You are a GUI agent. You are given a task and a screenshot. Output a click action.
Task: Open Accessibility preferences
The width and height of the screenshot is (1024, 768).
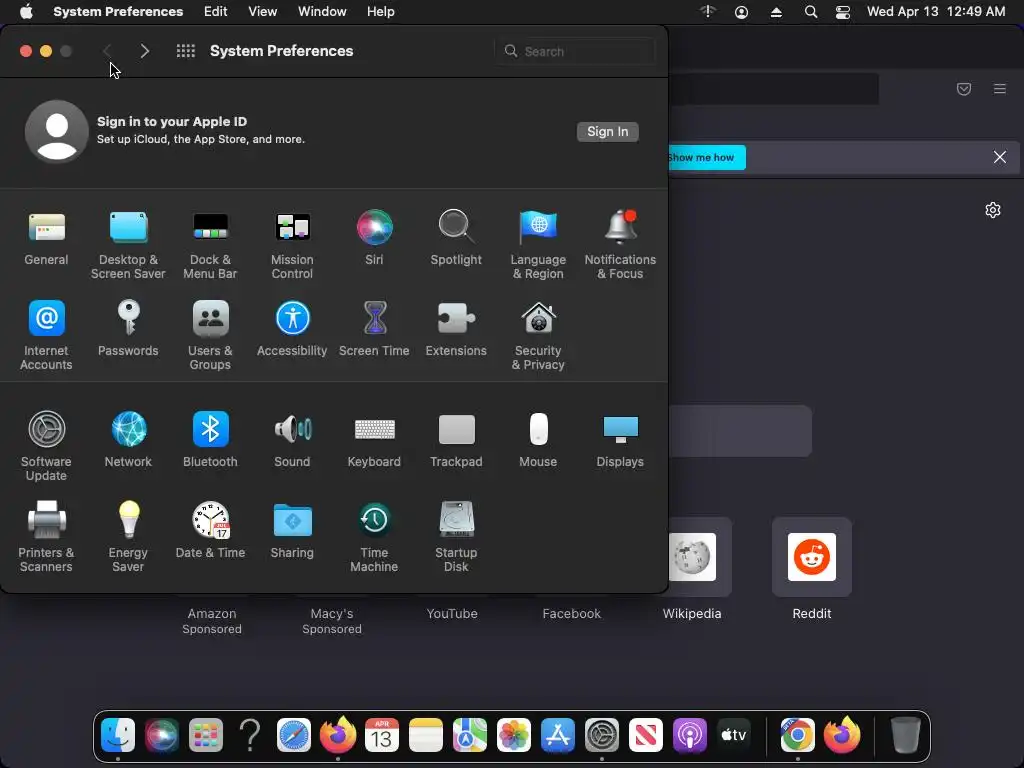[292, 328]
